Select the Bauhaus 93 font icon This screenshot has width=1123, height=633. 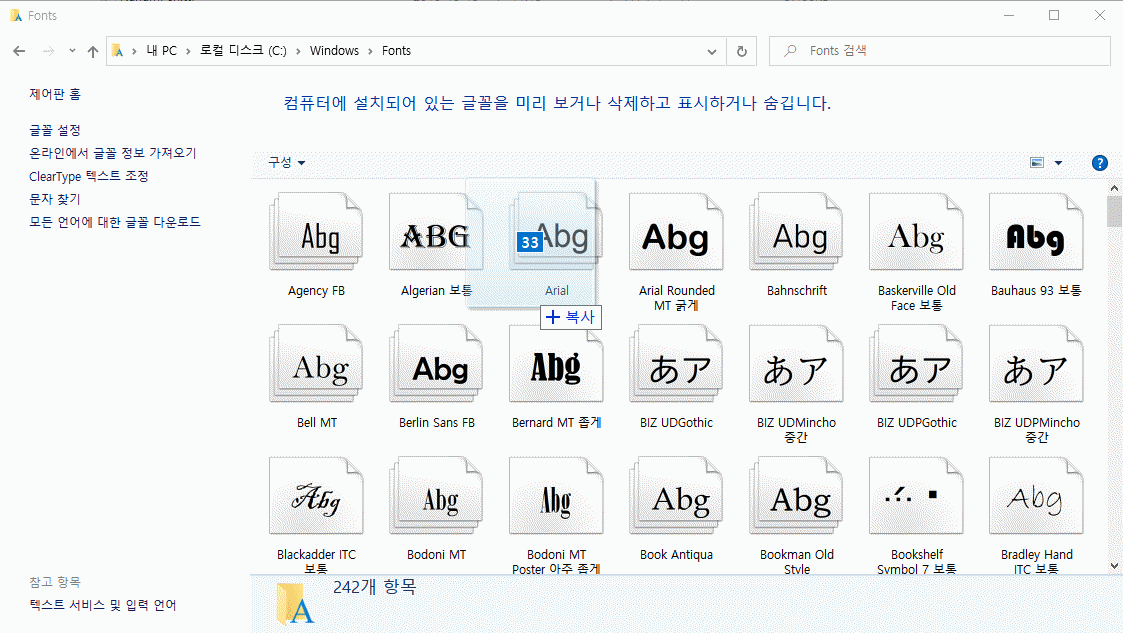(x=1036, y=232)
